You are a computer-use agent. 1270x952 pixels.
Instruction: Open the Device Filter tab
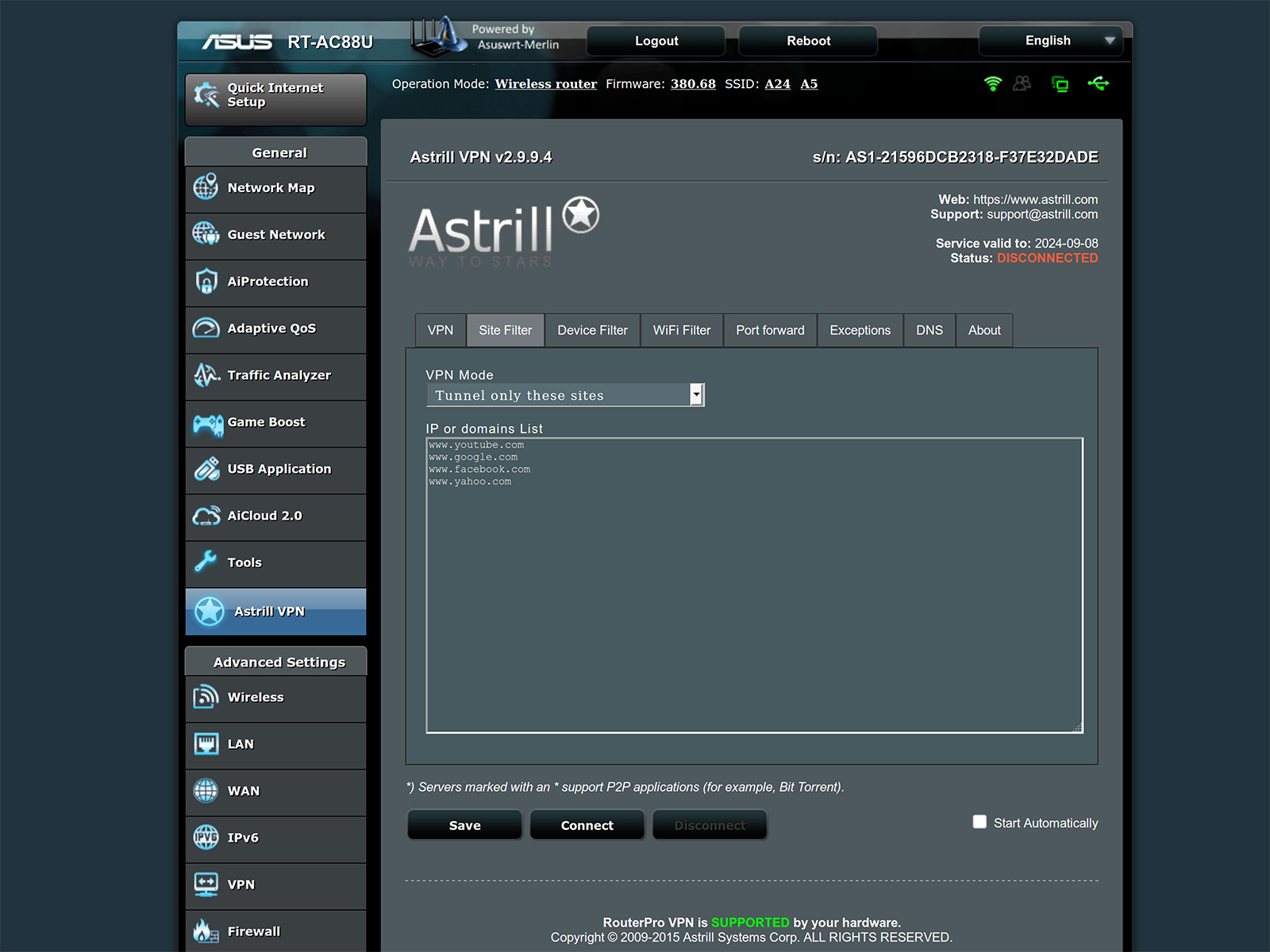pos(592,330)
